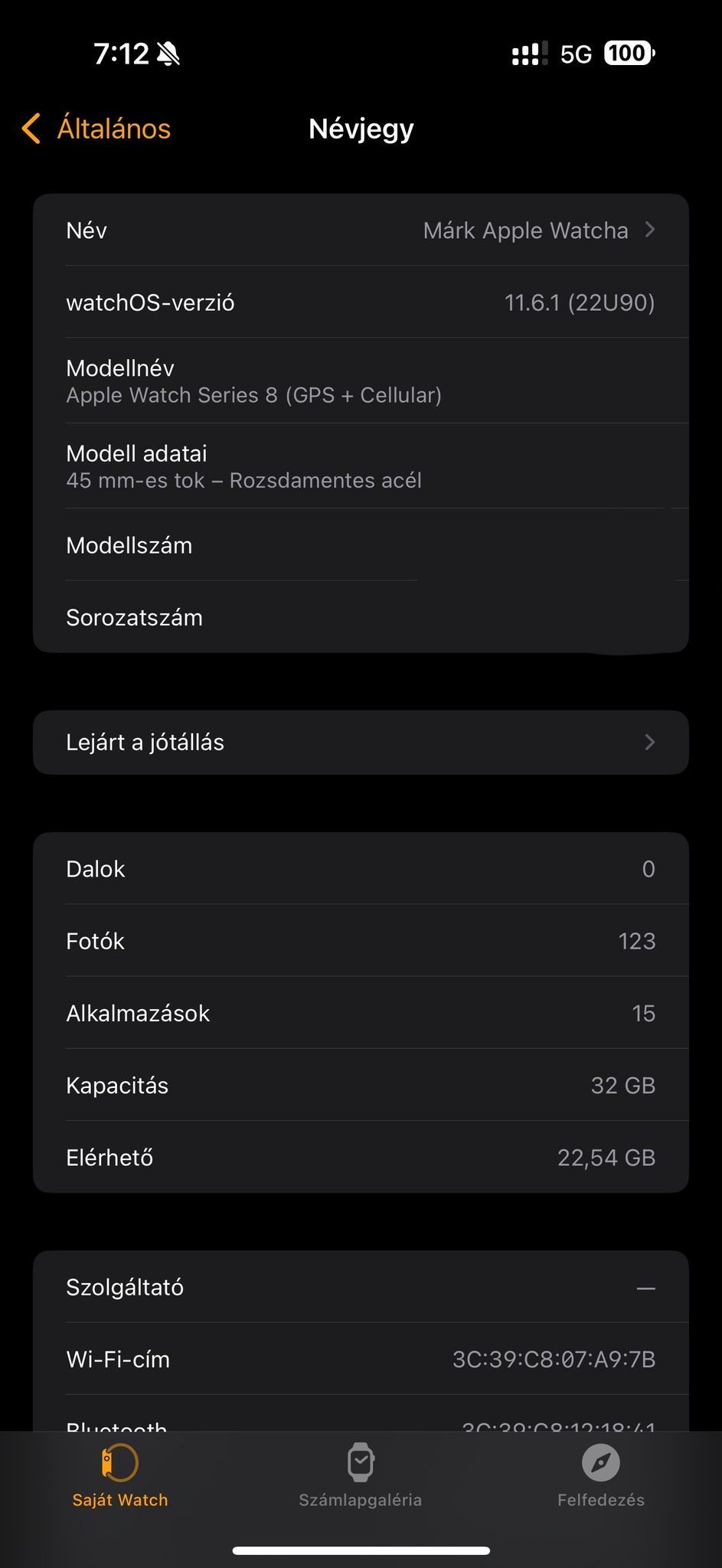
Task: Open the Márk Apple Watcha name row
Action: coord(525,230)
